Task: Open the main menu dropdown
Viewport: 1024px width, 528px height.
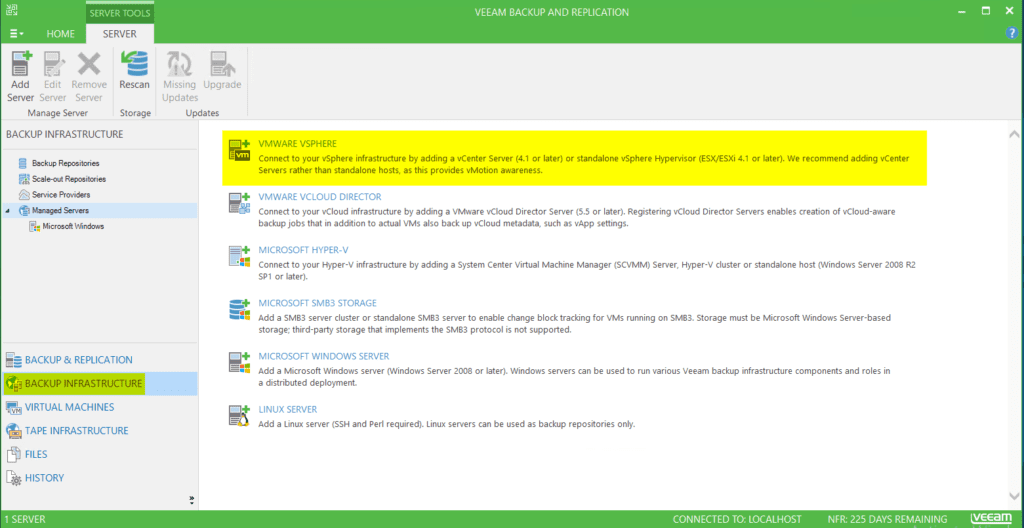Action: click(17, 33)
